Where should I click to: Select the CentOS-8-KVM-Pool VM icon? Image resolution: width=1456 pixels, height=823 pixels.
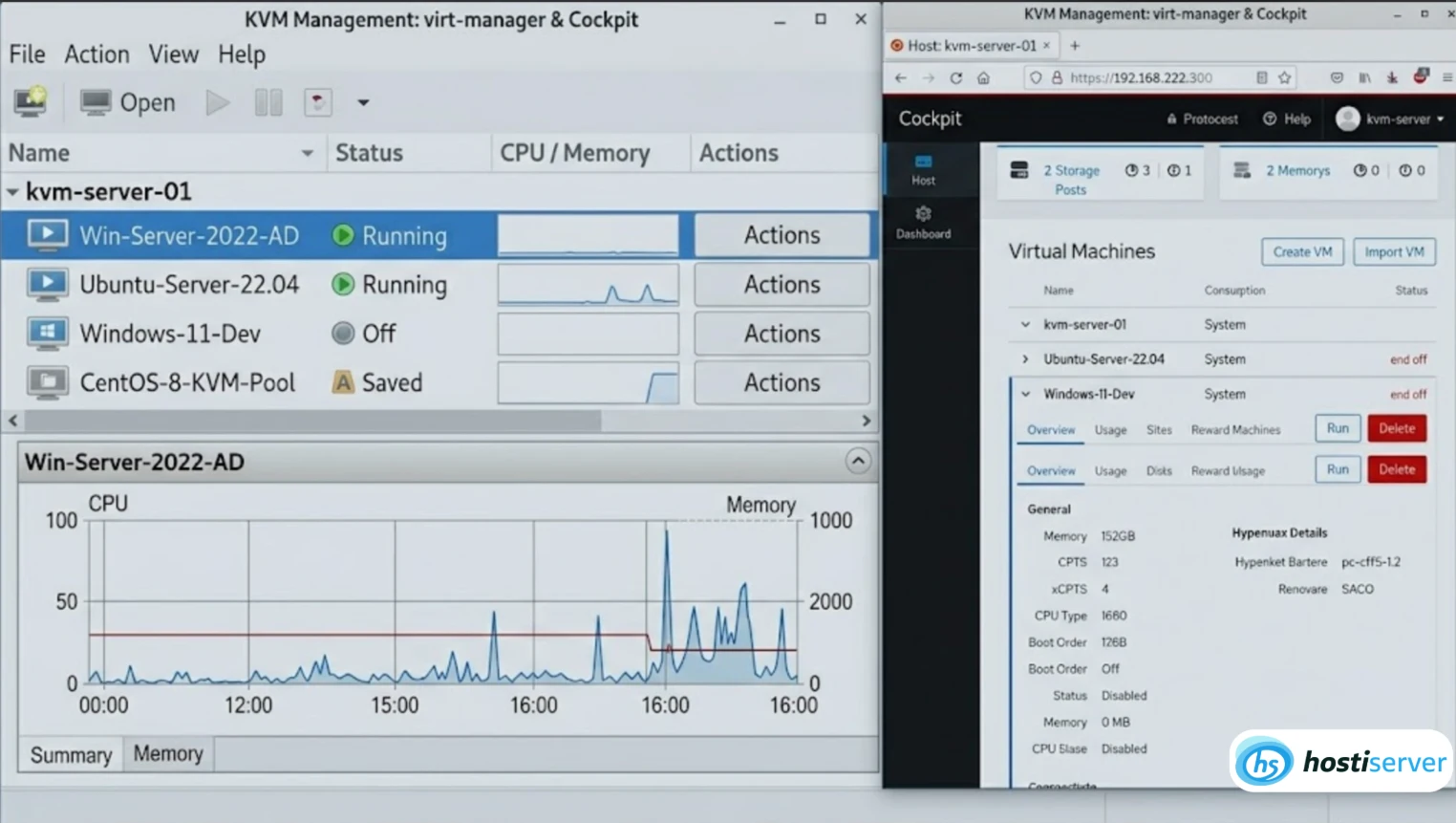pos(47,382)
